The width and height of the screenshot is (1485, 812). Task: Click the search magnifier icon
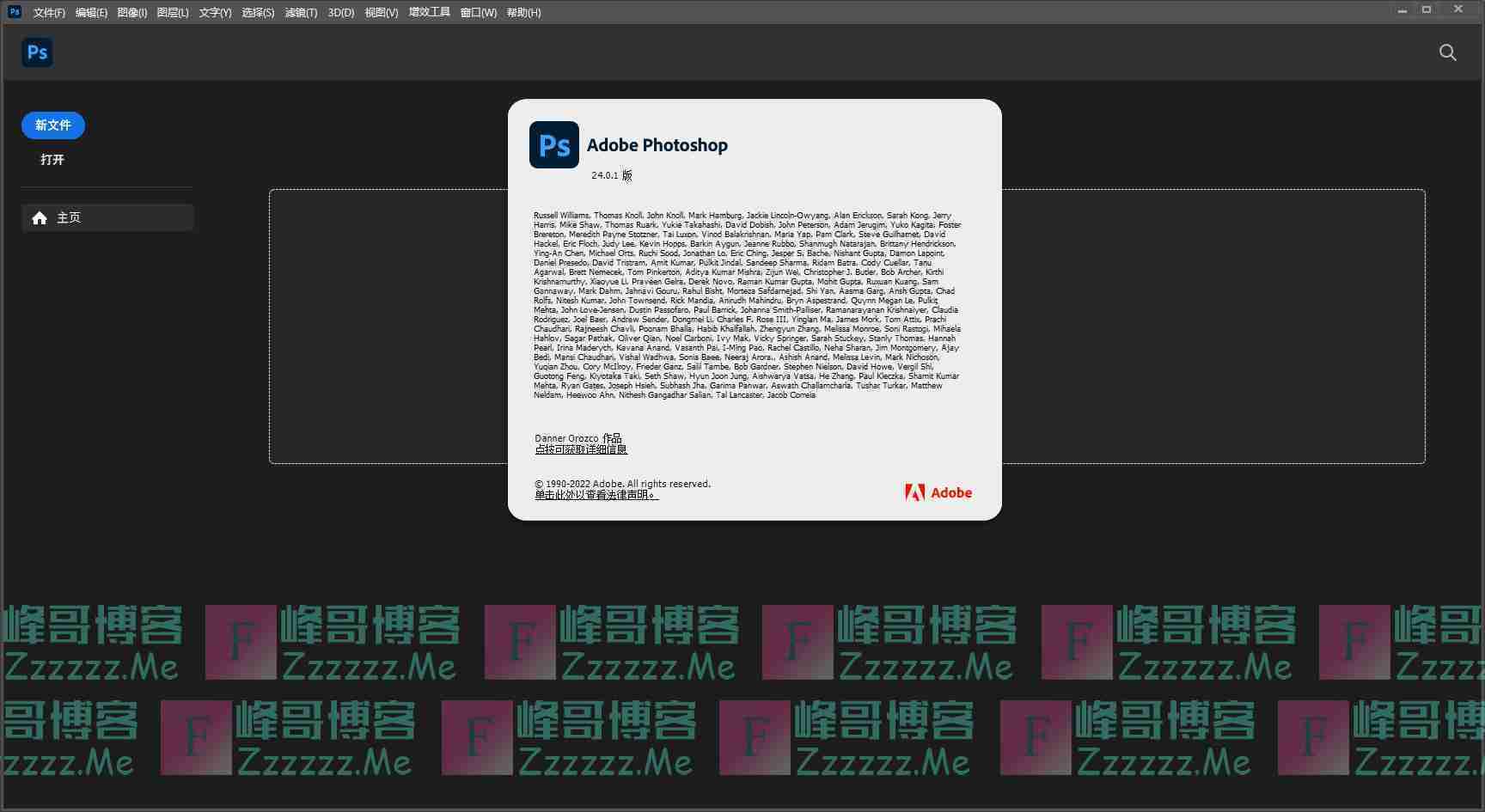[1447, 53]
